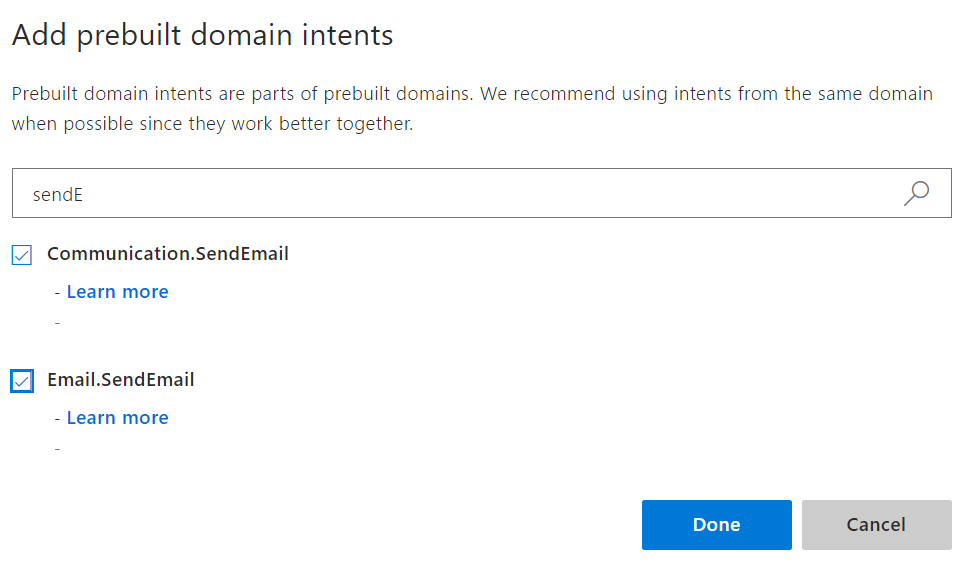Click the 'sendE' text in the search box

58,194
